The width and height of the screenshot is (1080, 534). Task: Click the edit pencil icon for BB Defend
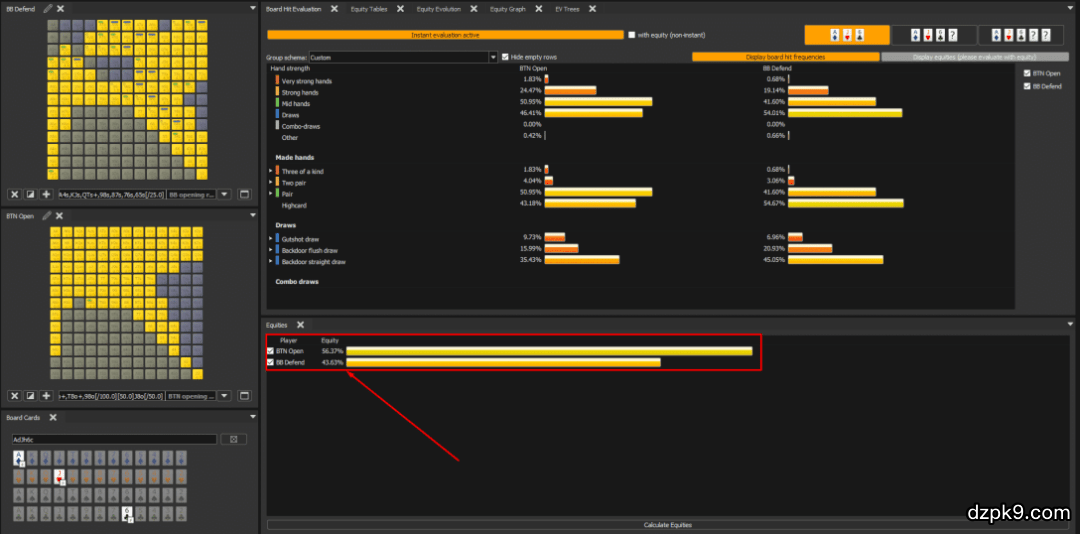(x=47, y=8)
